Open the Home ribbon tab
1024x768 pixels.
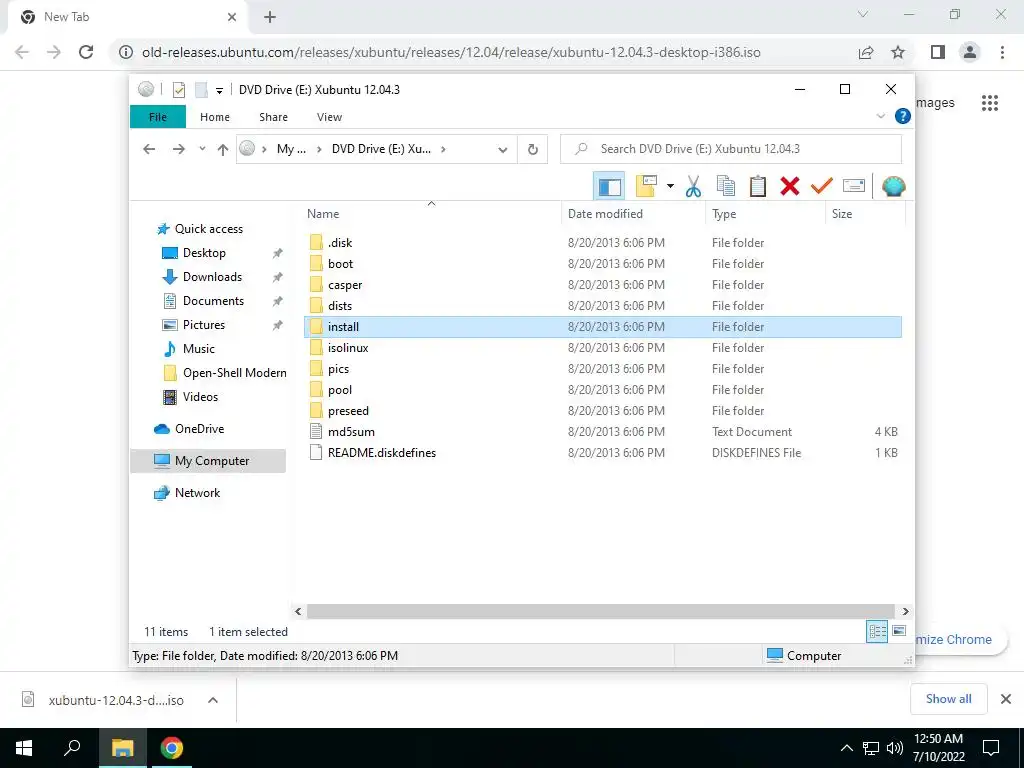coord(215,117)
